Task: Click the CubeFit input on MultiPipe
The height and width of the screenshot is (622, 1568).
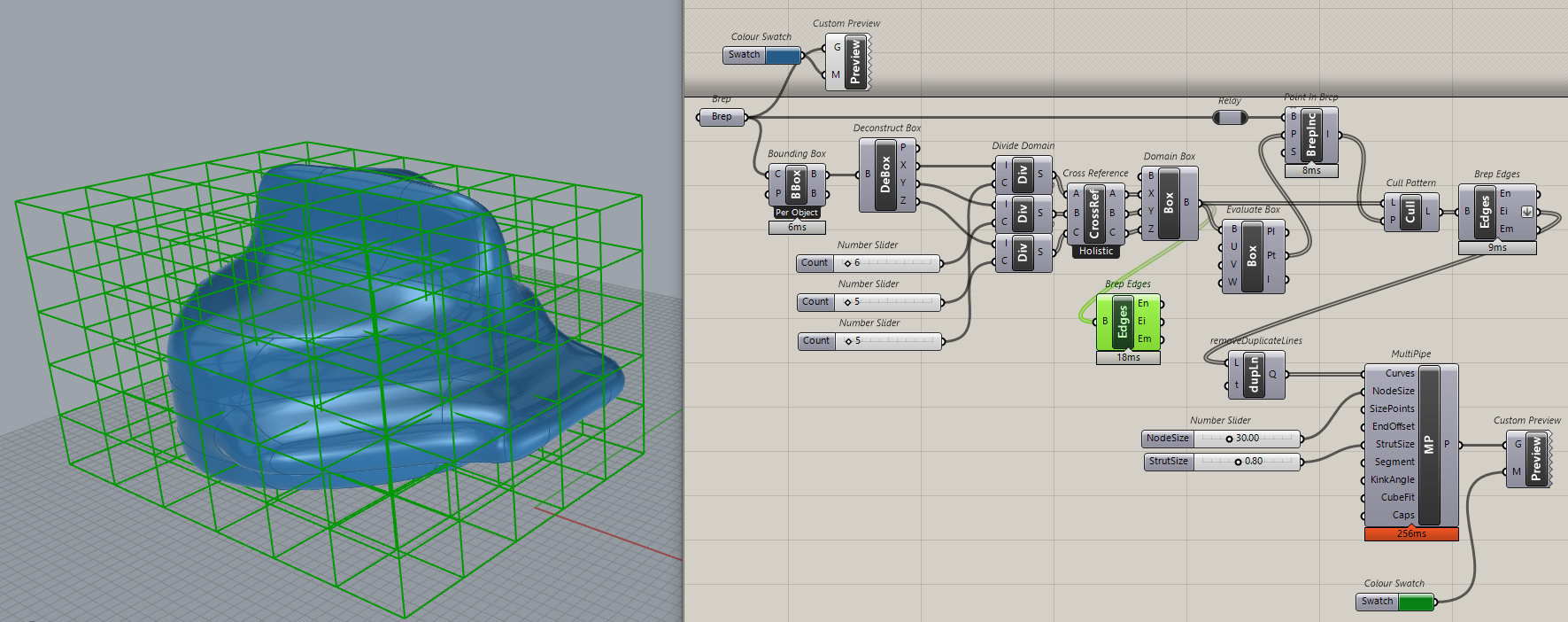Action: (1398, 498)
